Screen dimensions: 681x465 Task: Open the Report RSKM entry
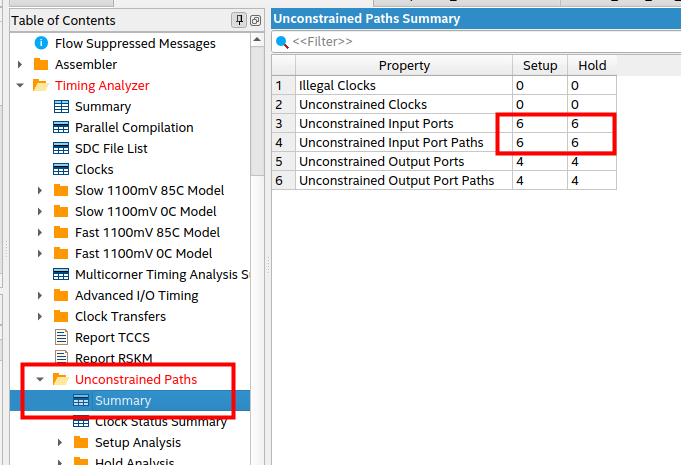[114, 358]
